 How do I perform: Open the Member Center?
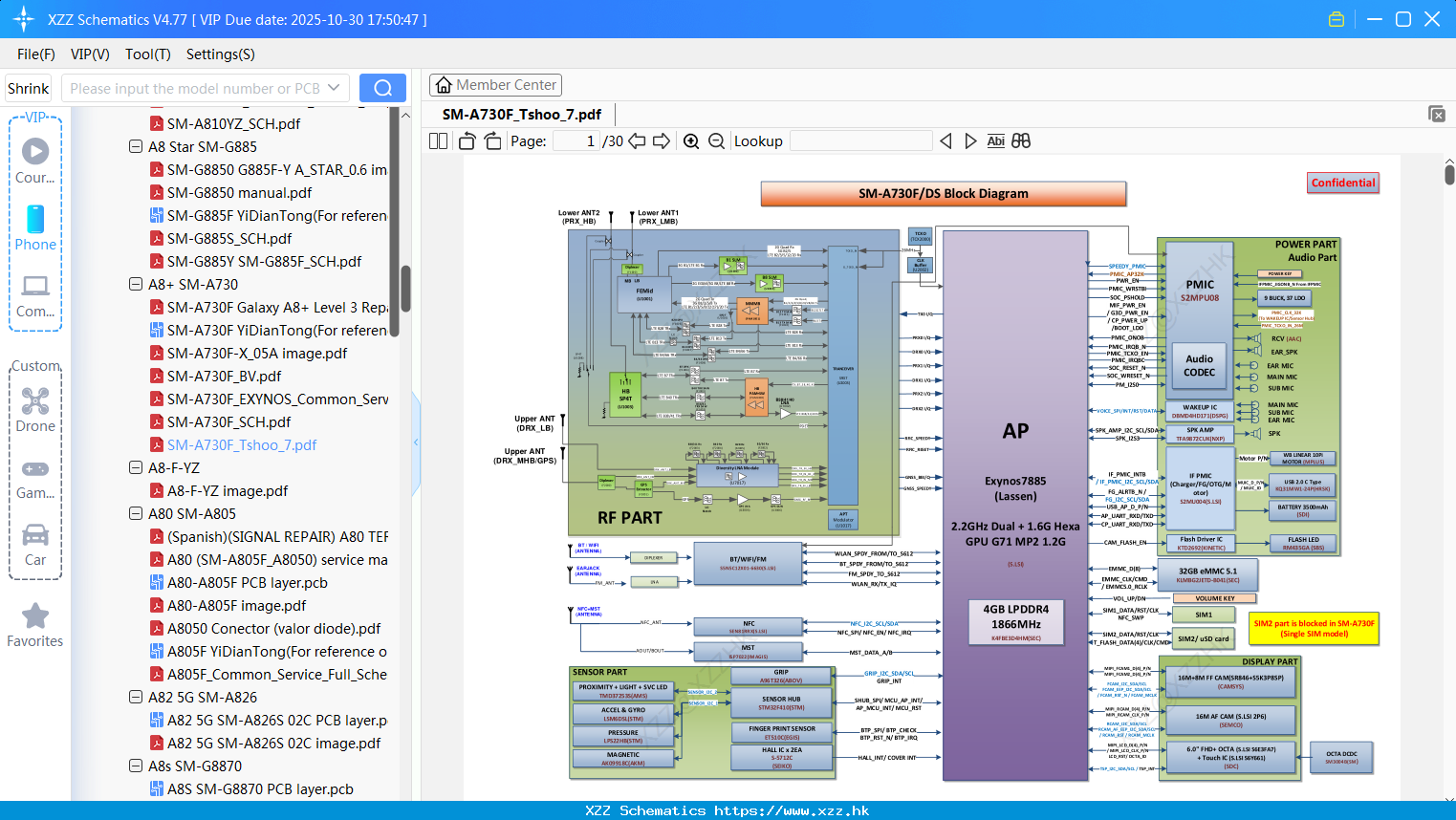(x=495, y=85)
